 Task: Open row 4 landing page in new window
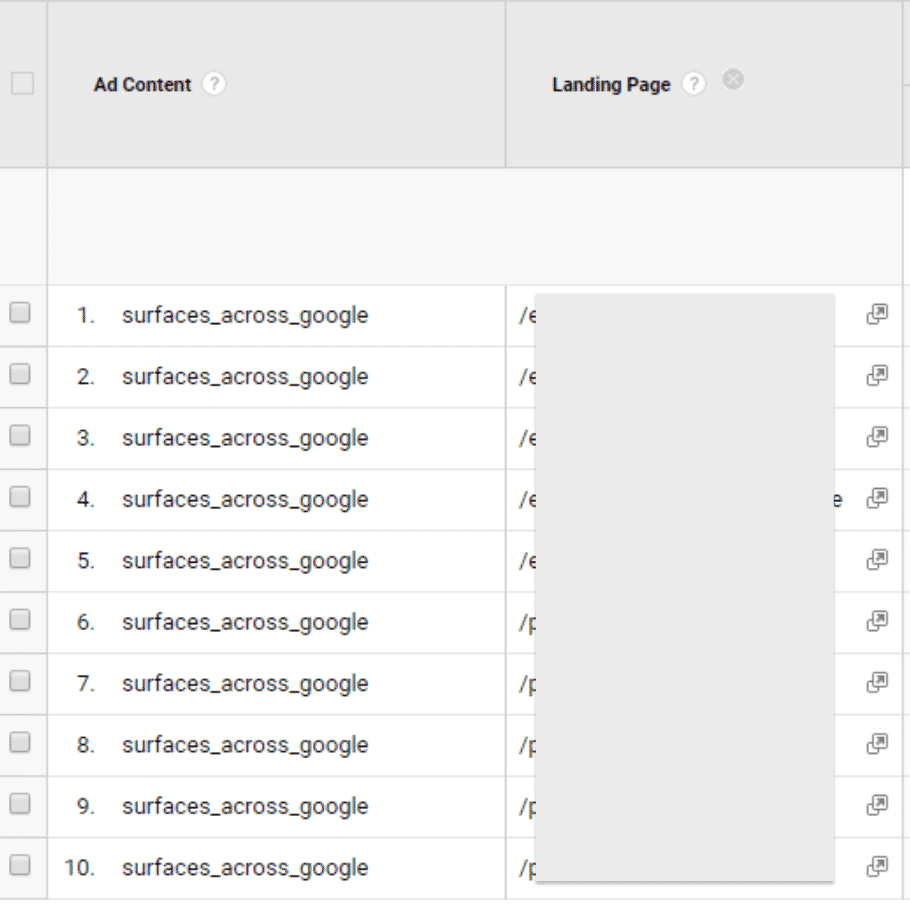877,498
